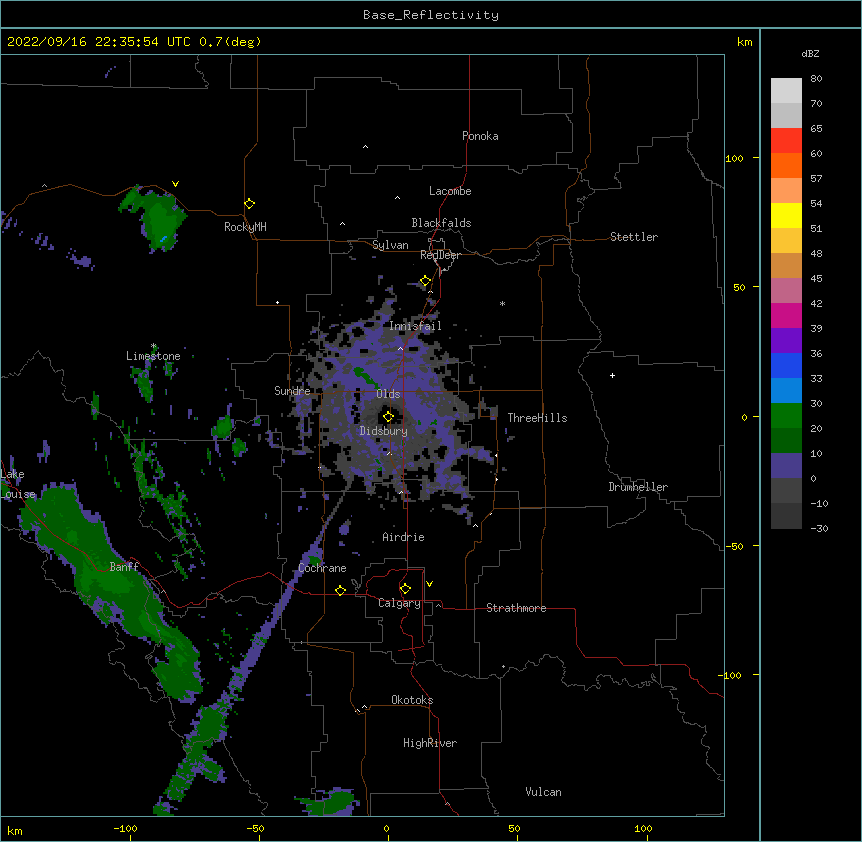Select the Strathmore label
Image resolution: width=862 pixels, height=842 pixels.
click(x=516, y=608)
